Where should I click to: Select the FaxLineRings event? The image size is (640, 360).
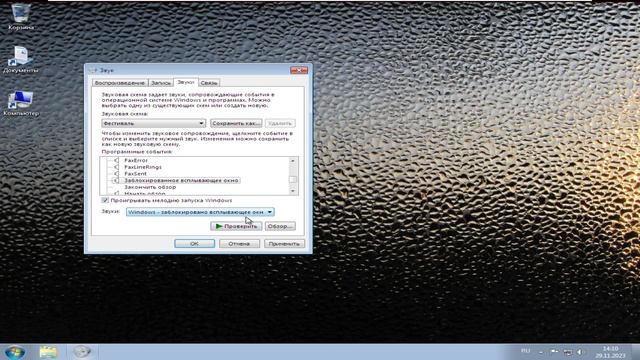(143, 167)
